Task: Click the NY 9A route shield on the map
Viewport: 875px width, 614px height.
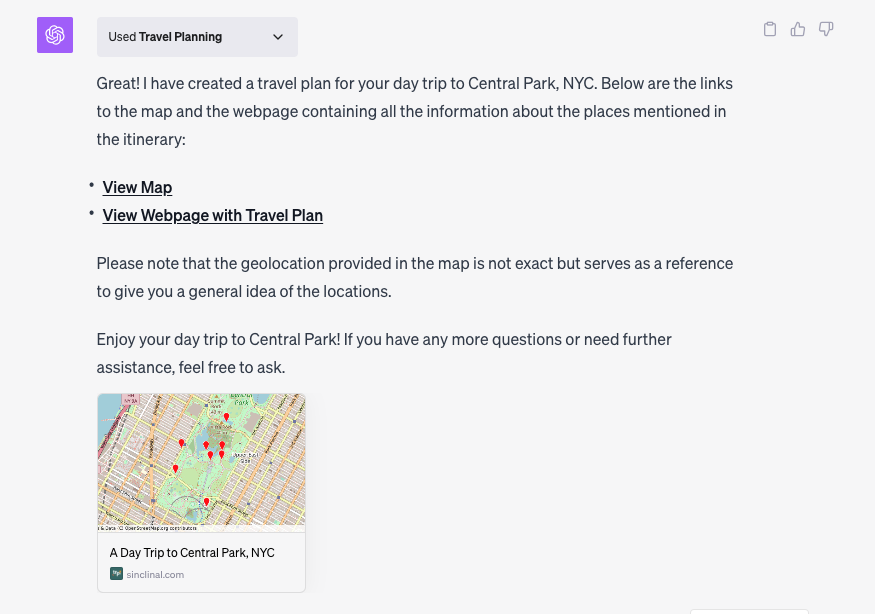Action: tap(130, 399)
